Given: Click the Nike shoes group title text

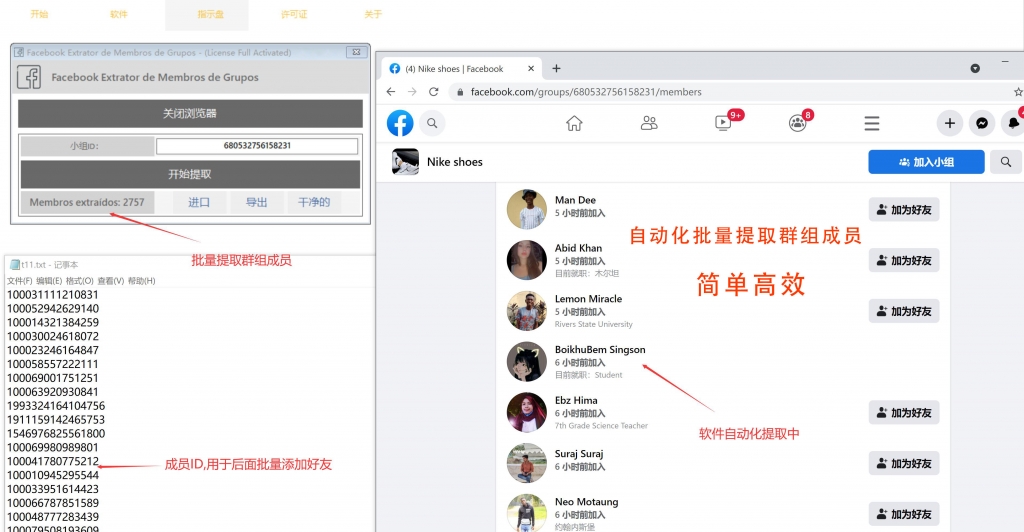Looking at the screenshot, I should point(455,162).
